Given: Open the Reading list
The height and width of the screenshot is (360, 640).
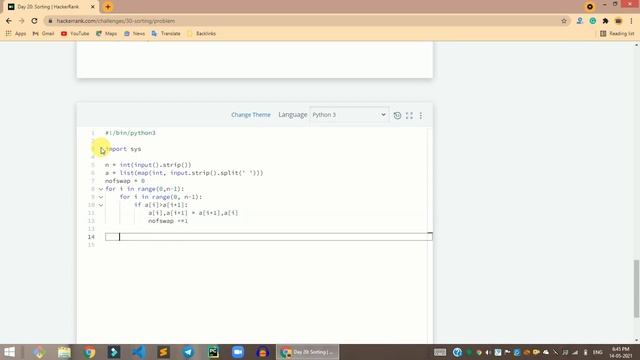Looking at the screenshot, I should coord(617,33).
